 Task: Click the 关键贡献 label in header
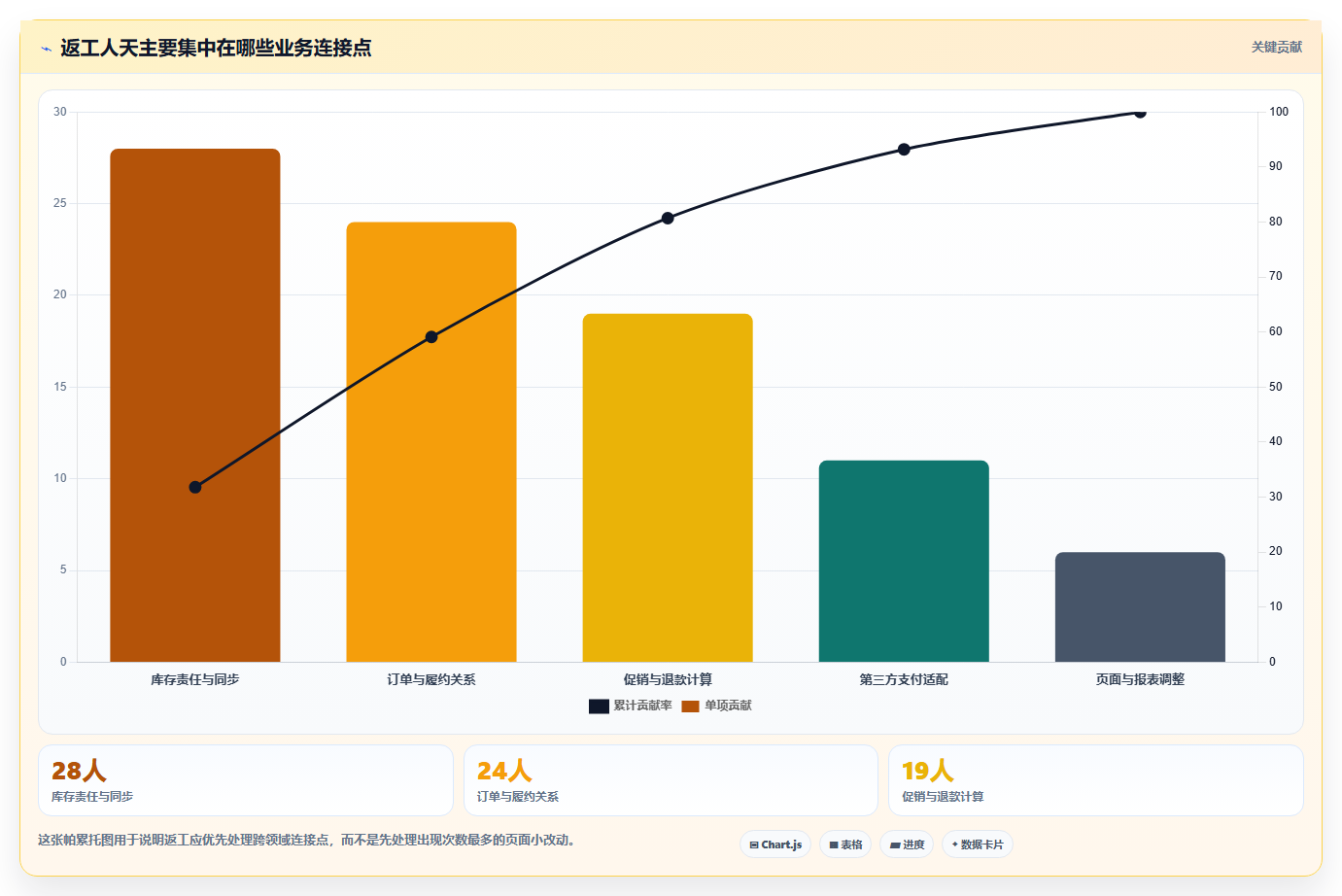click(1276, 48)
